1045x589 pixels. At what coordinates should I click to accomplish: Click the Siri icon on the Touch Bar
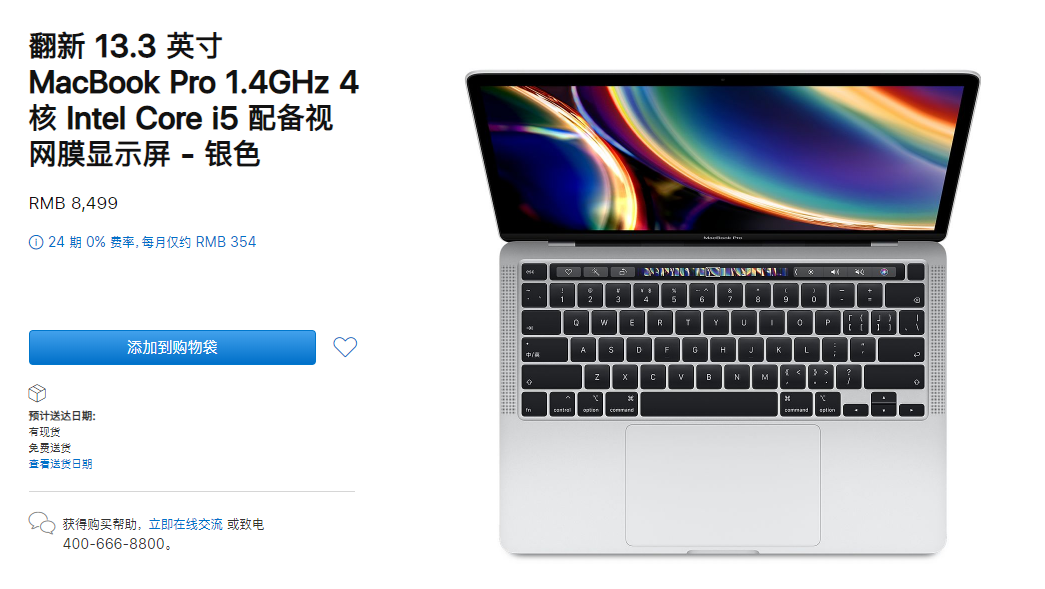(x=884, y=272)
